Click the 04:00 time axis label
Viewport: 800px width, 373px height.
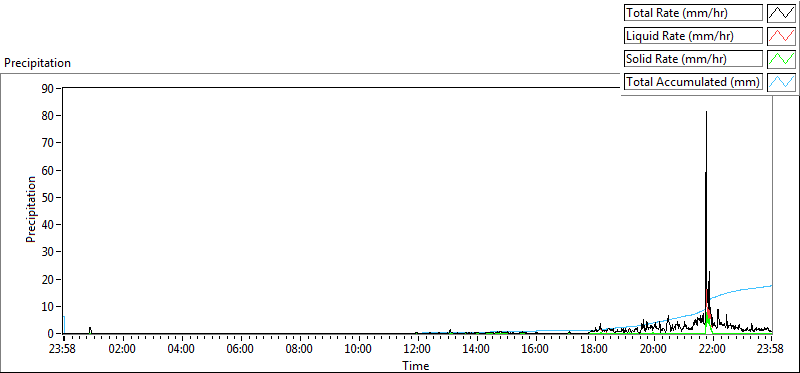182,350
